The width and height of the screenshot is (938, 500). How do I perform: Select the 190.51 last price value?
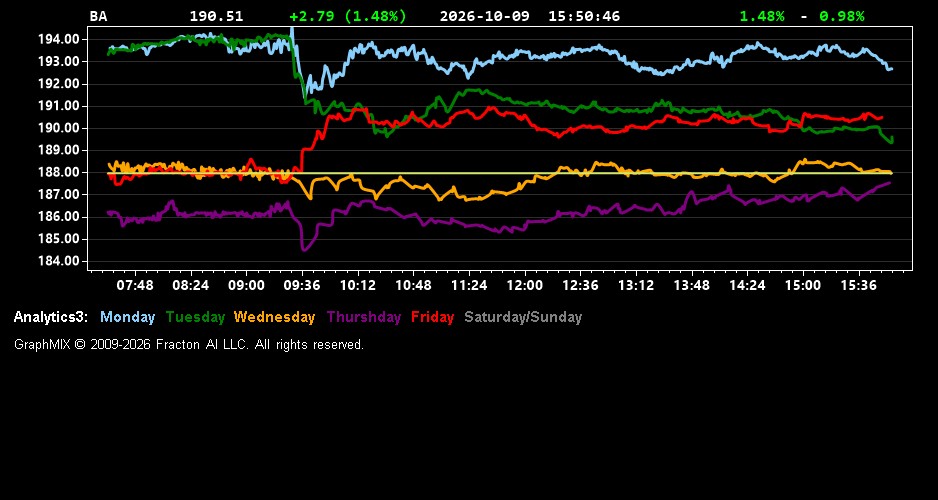point(217,16)
